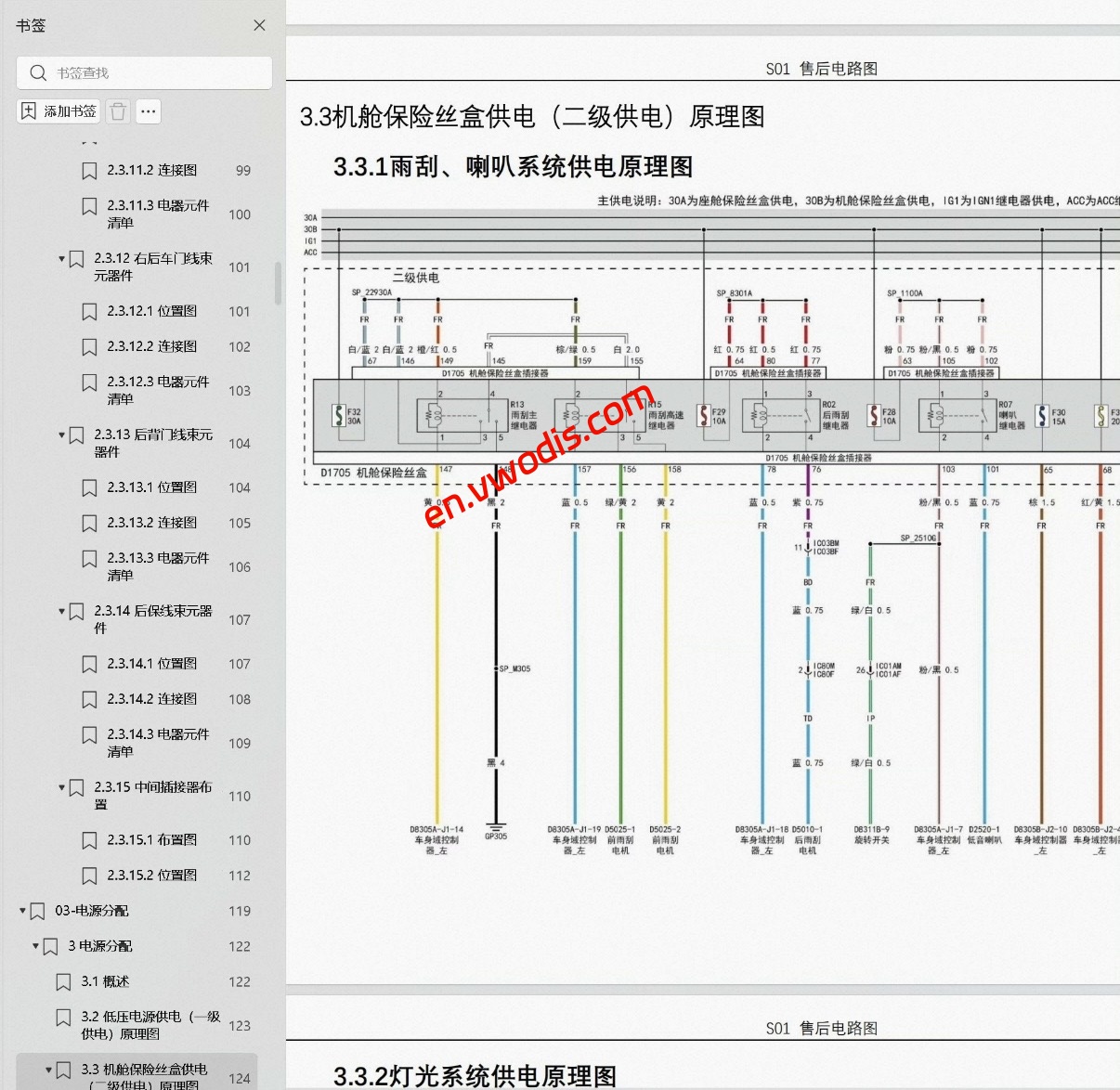1120x1090 pixels.
Task: Open the 2.3.15.2 位置图 bookmark
Action: pyautogui.click(x=151, y=876)
